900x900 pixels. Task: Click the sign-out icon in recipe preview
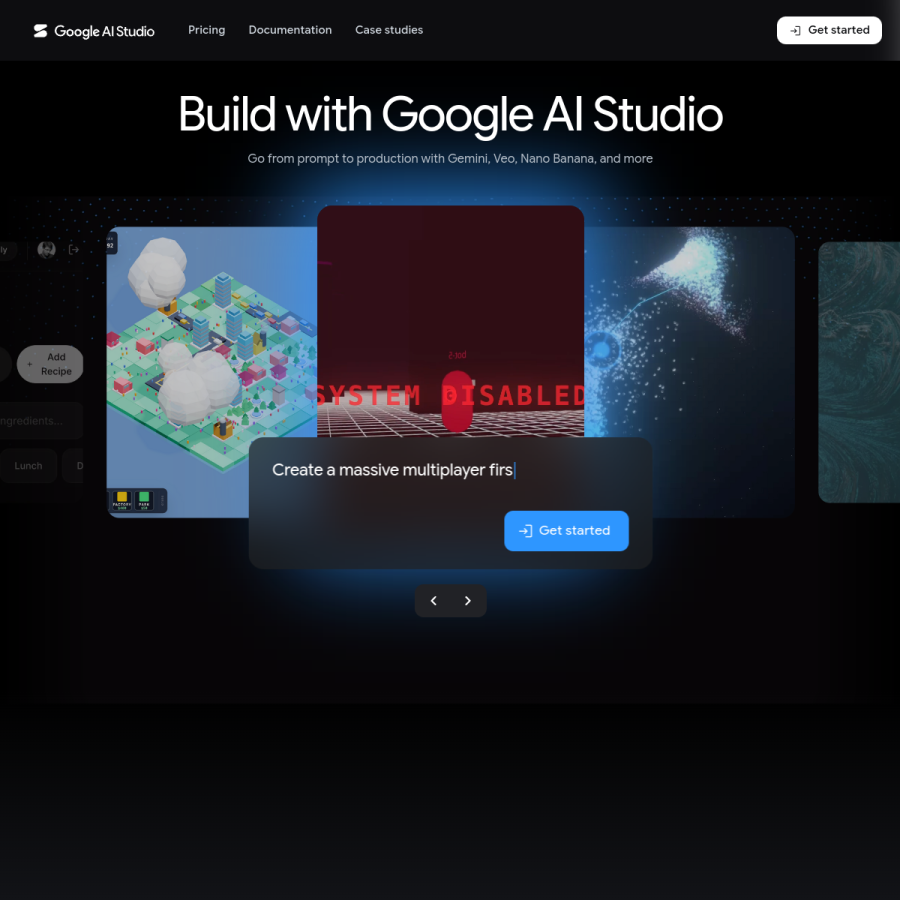74,249
